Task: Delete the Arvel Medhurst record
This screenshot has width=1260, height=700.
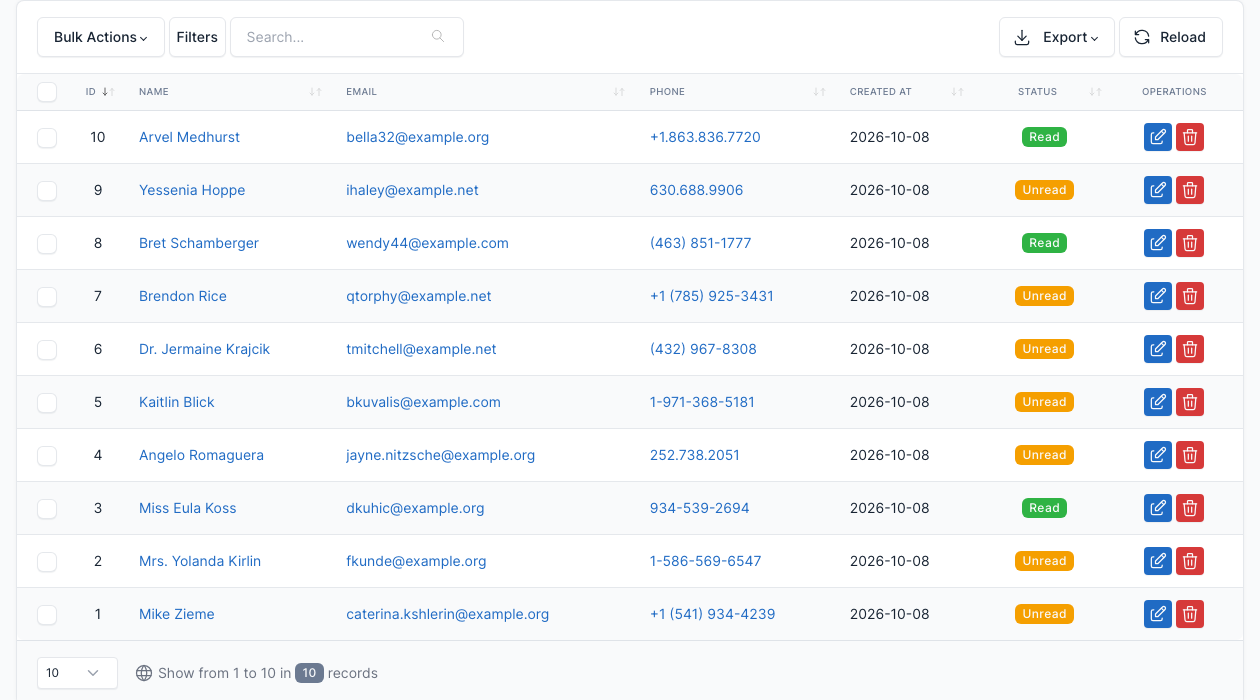Action: coord(1190,137)
